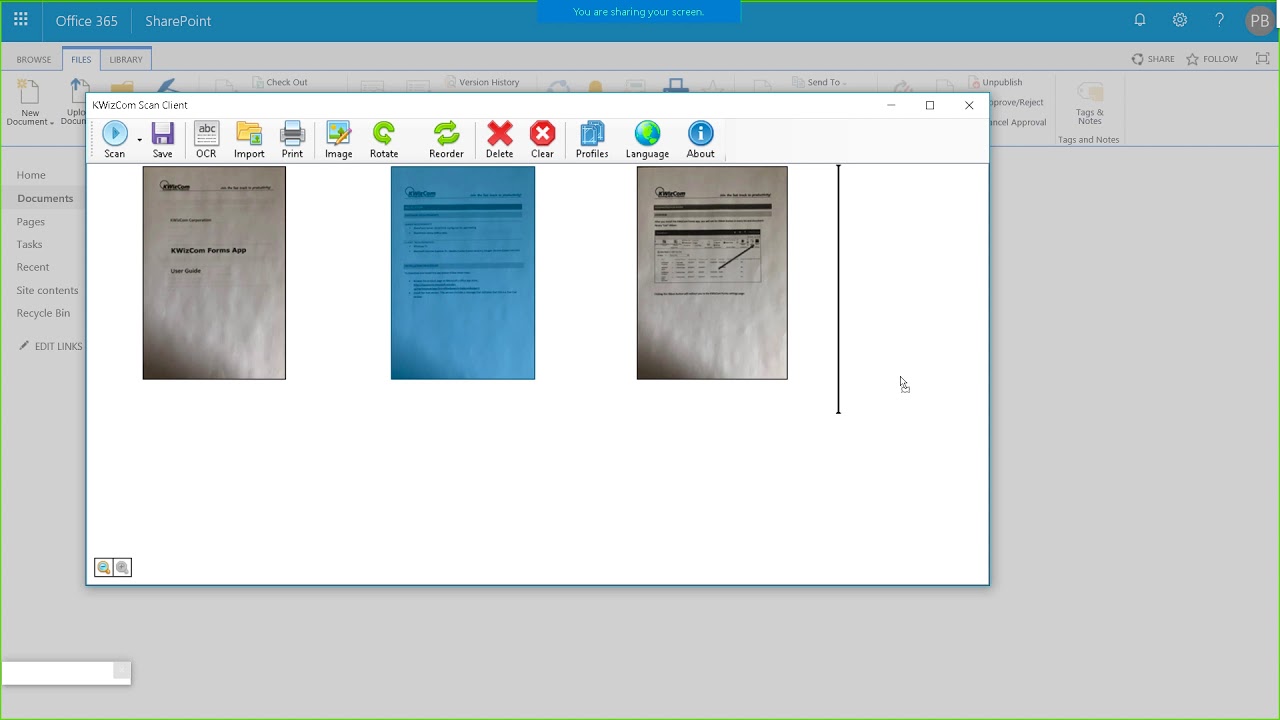The height and width of the screenshot is (720, 1280).
Task: Open Tags & Notes
Action: click(x=1090, y=104)
